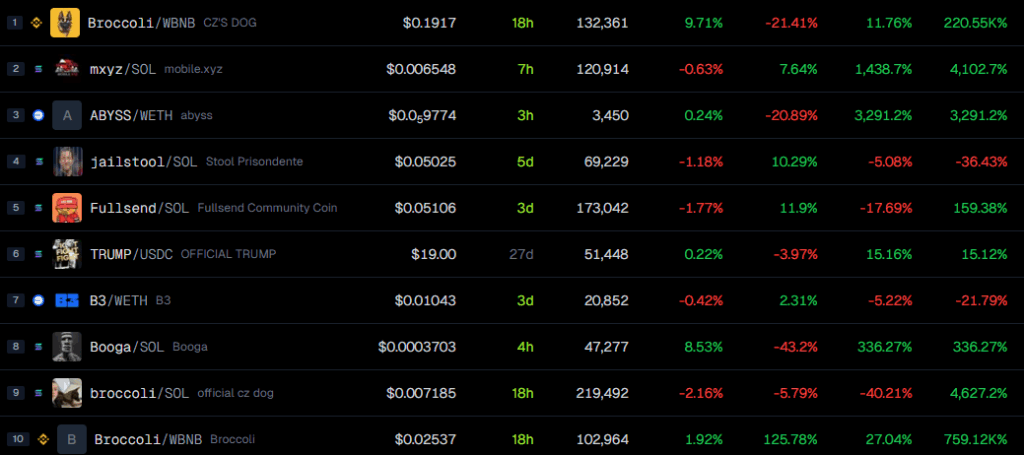Click the Base chain icon beside B3
The image size is (1024, 455).
(38, 301)
